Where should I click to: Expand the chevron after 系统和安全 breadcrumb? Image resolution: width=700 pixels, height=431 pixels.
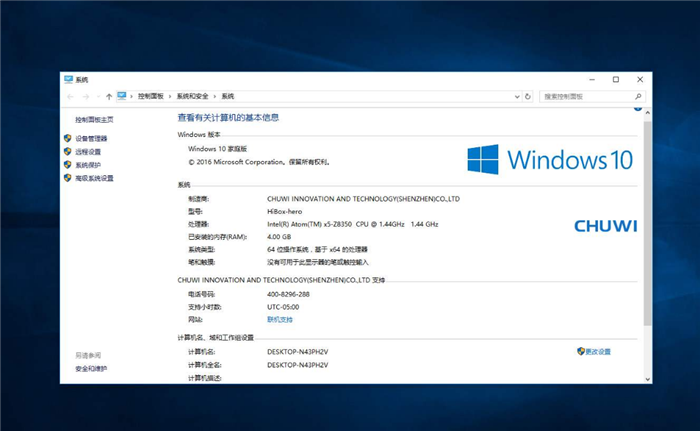coord(215,96)
